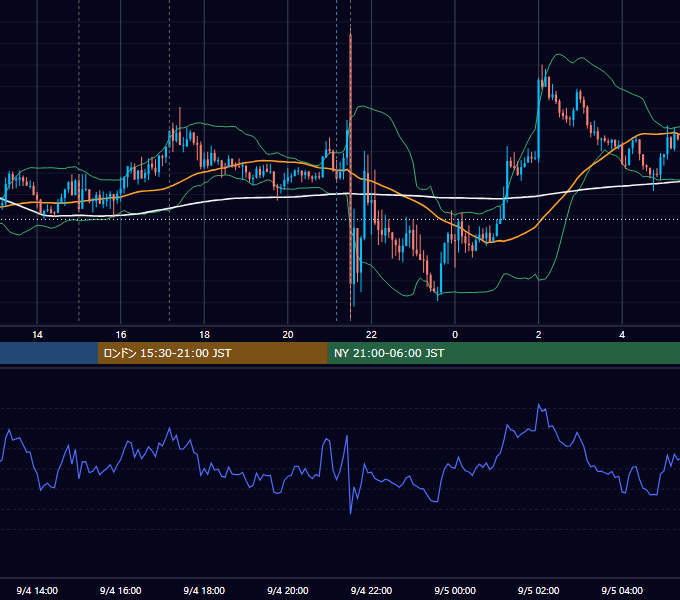The height and width of the screenshot is (600, 680).
Task: Click the 9/5 00:00 date label
Action: pos(455,590)
